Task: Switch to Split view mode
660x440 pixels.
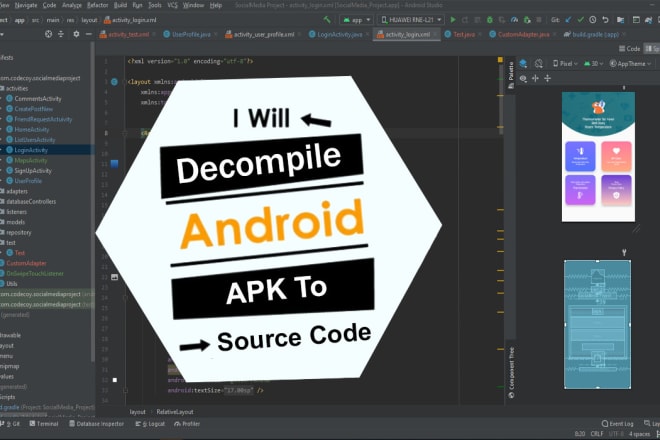Action: click(x=653, y=49)
